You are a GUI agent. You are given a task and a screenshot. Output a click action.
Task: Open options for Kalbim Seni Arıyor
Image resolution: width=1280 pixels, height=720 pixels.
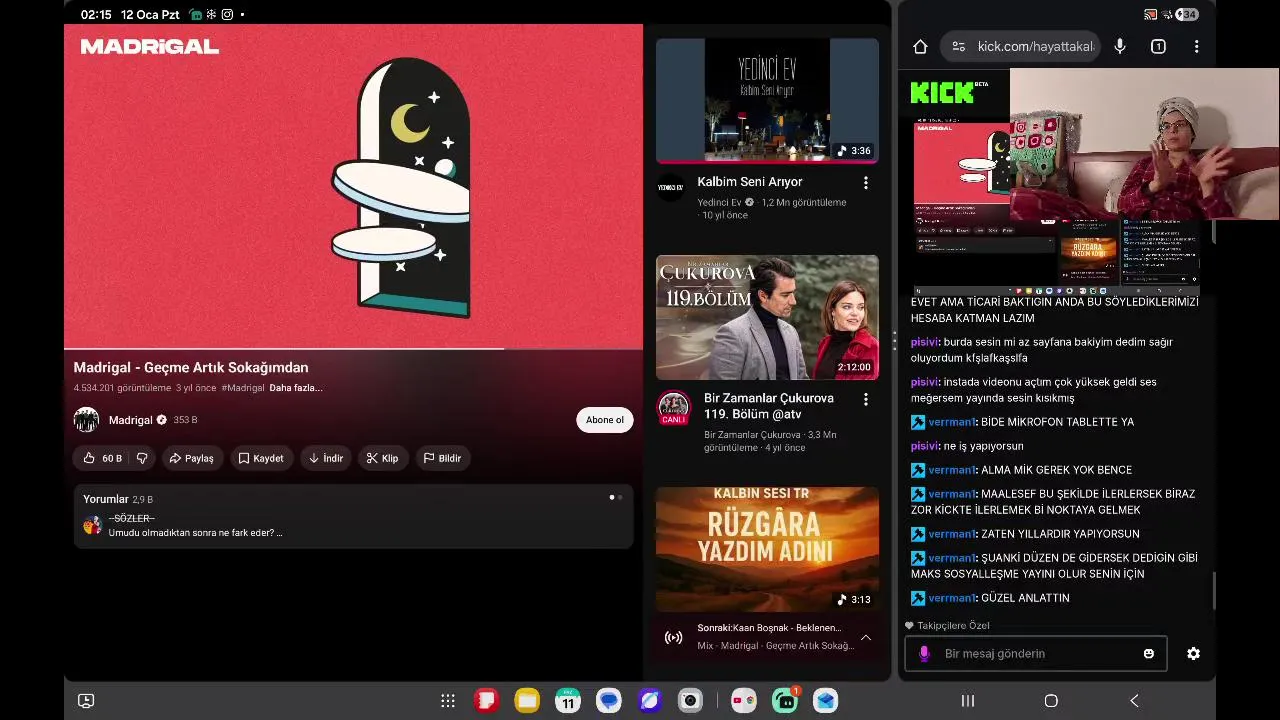866,183
